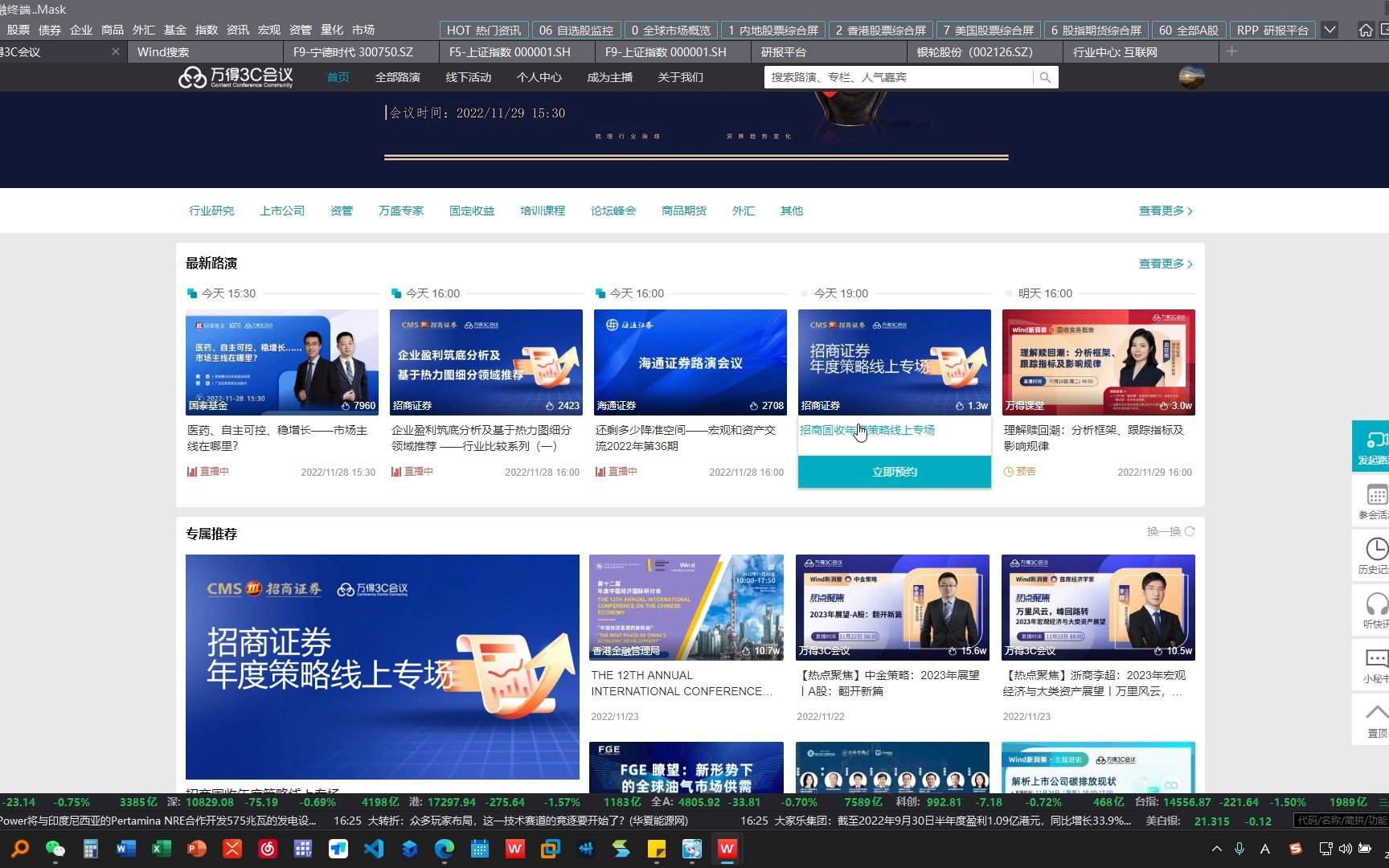Expand 查看更多 in 最新路演 section
This screenshot has height=868, width=1389.
1166,264
